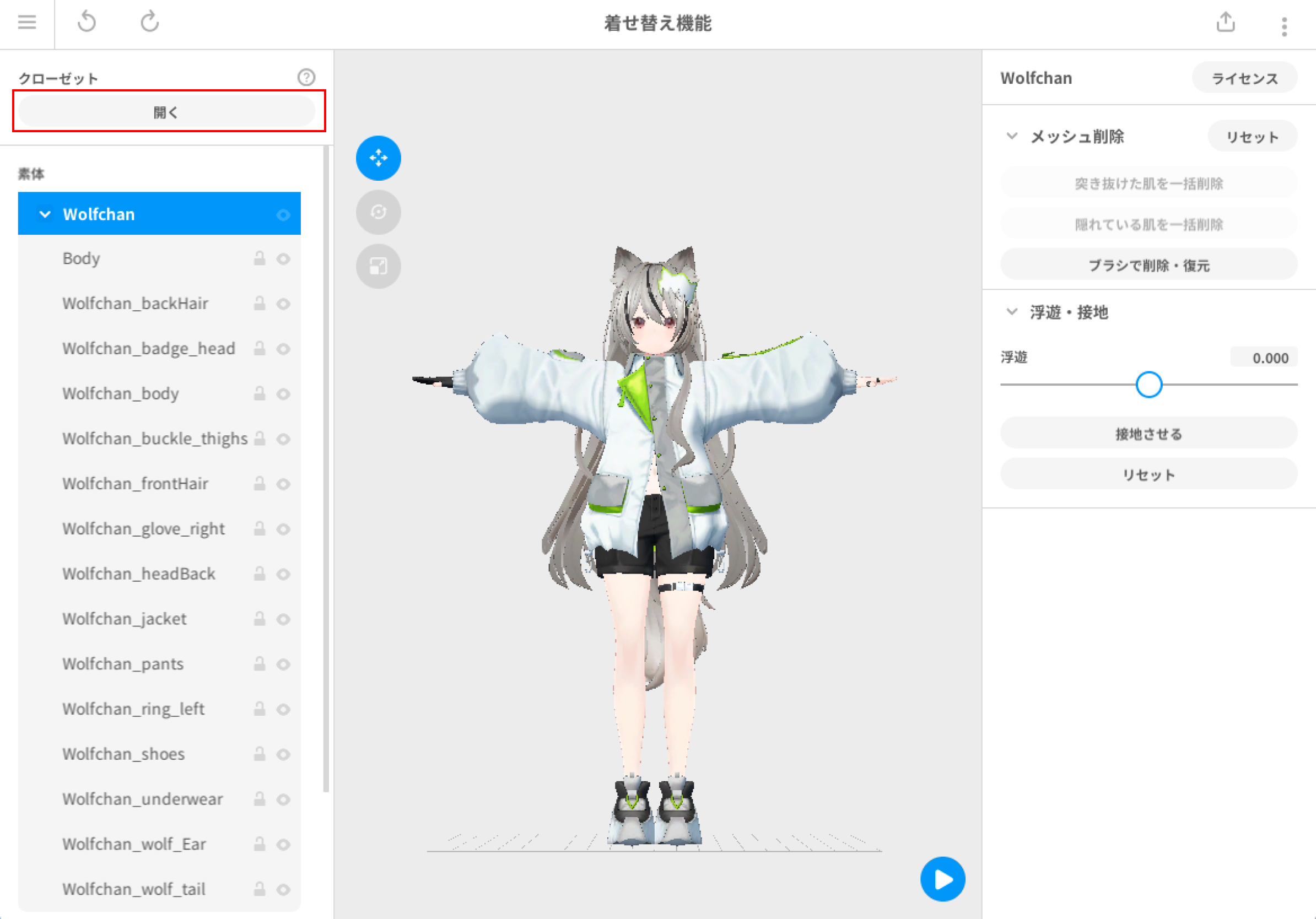Collapse the メッシュ削除 section
The image size is (1316, 919).
coord(1012,136)
